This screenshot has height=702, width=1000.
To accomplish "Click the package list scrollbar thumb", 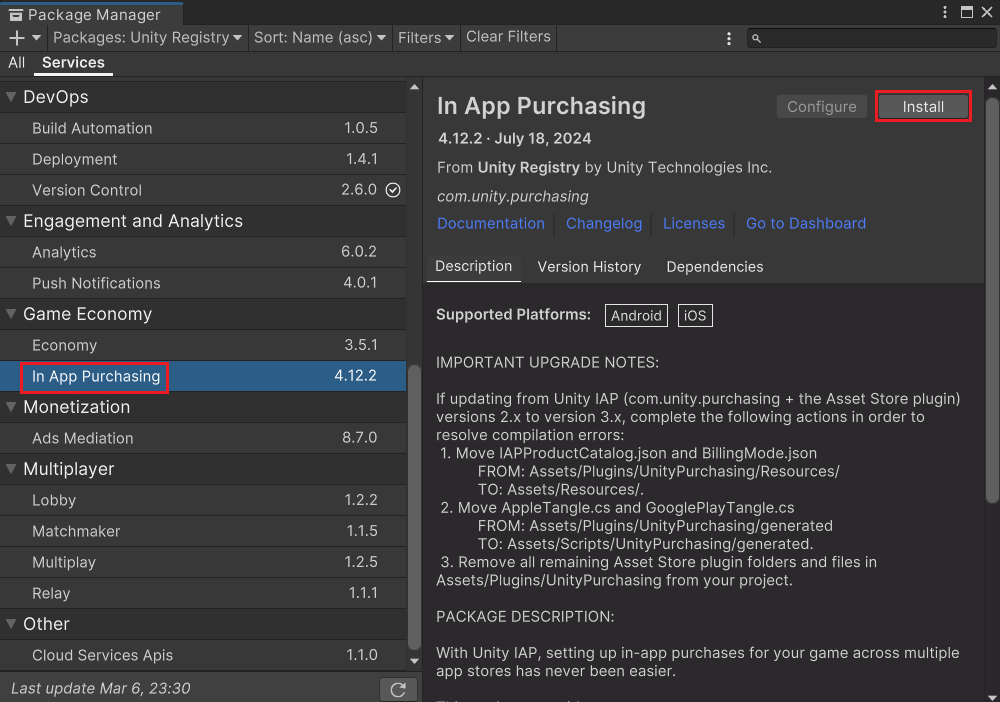I will tap(415, 507).
